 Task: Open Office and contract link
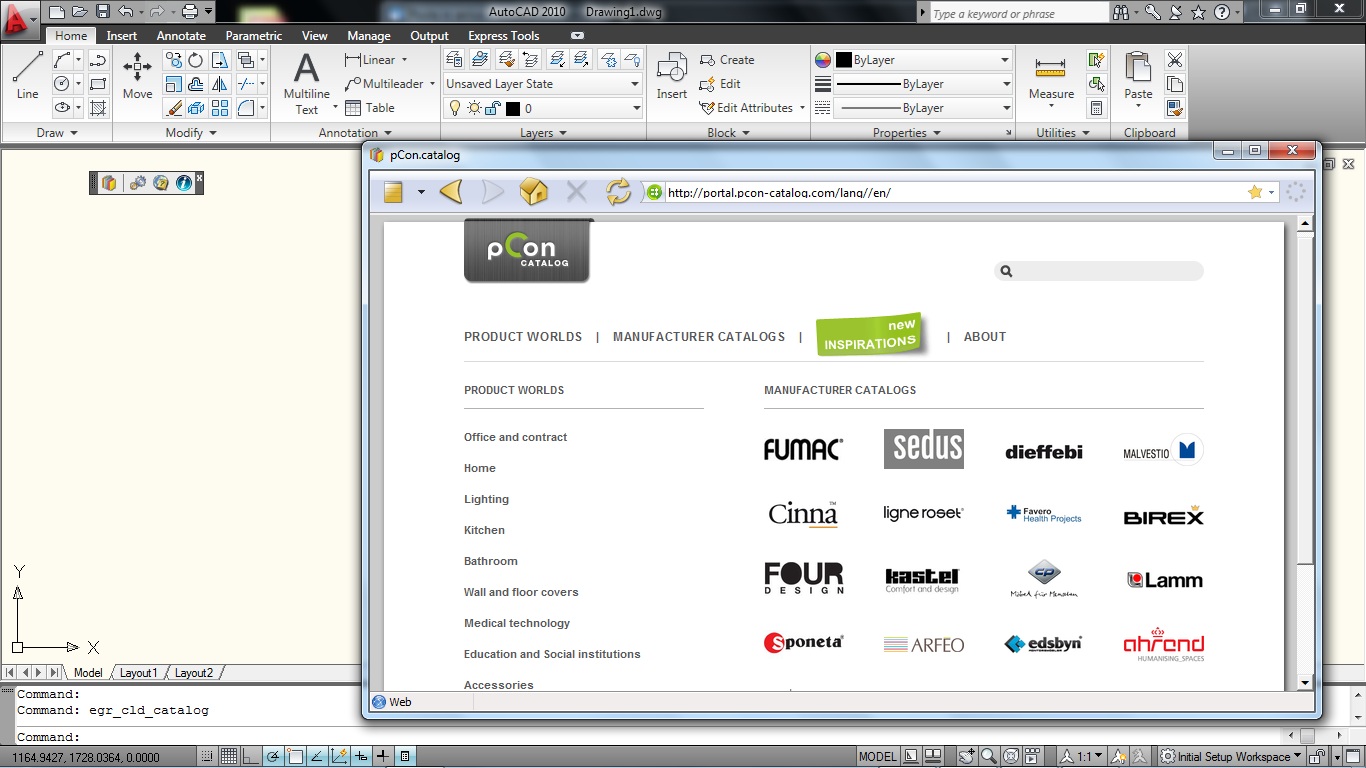click(515, 437)
